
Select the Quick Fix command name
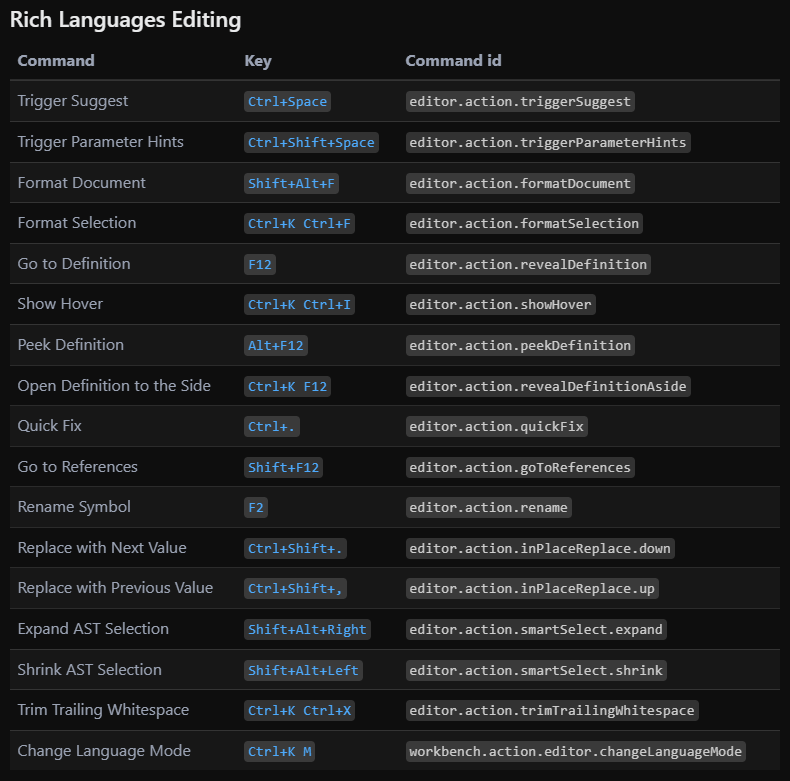click(50, 426)
